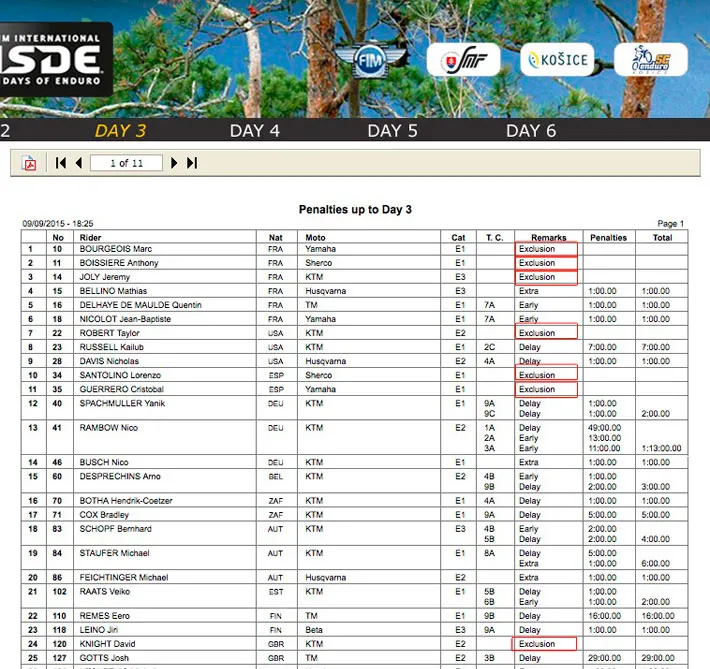Click the 'Cat' column header
This screenshot has height=669, width=710.
[458, 237]
